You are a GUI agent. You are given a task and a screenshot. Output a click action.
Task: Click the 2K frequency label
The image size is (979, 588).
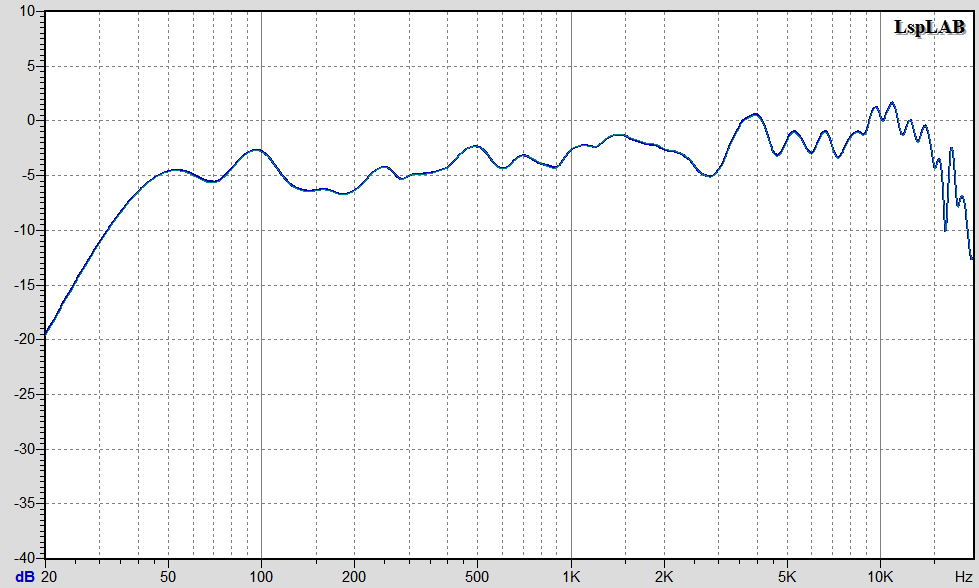tap(664, 577)
